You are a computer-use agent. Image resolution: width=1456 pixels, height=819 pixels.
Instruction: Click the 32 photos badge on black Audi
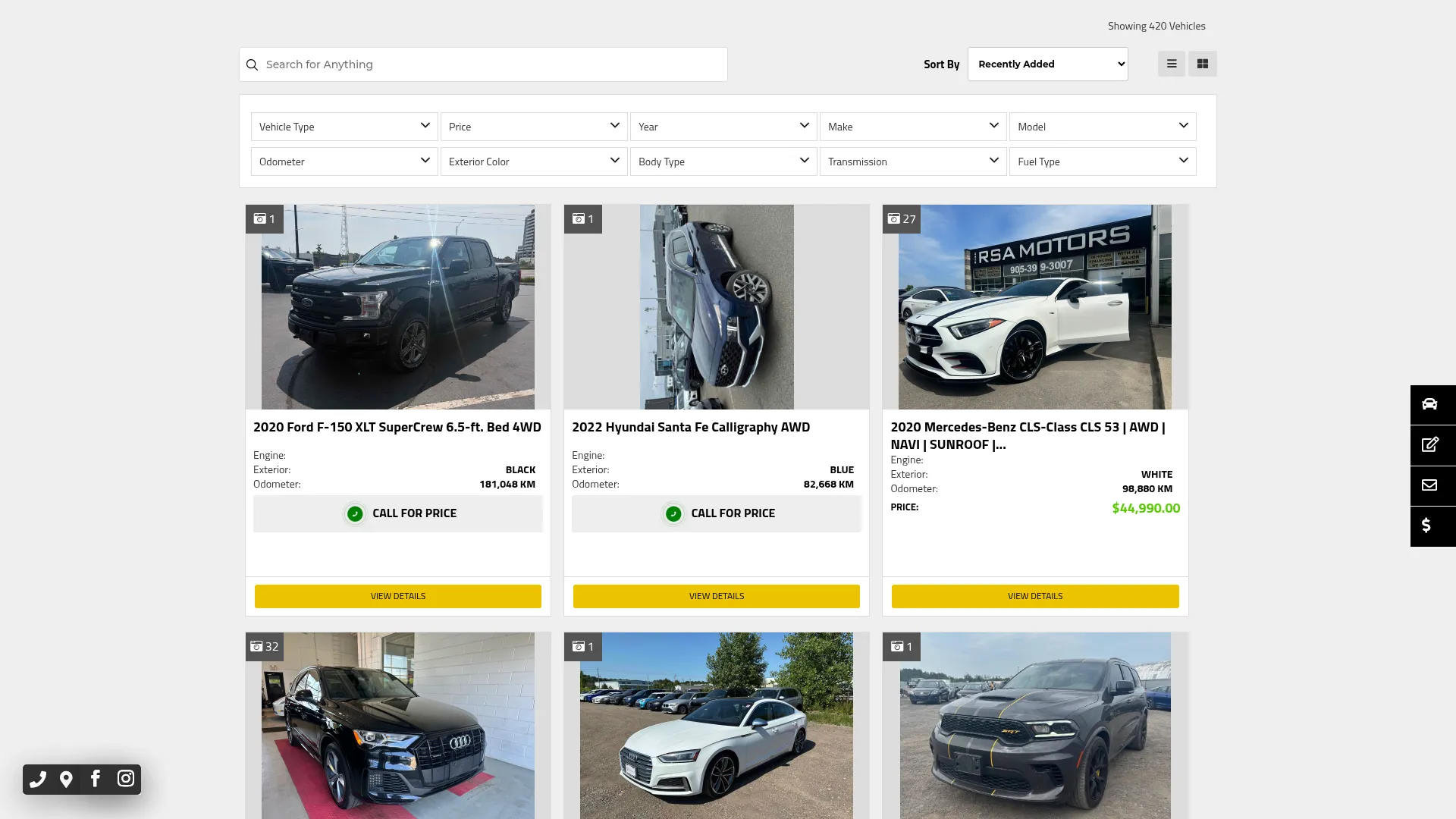pos(265,647)
